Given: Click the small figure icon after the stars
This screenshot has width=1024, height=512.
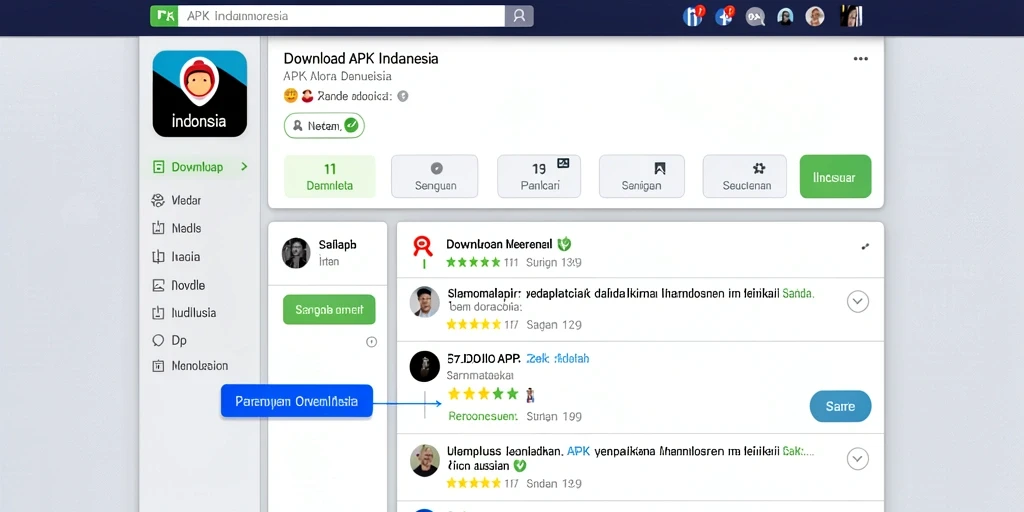Looking at the screenshot, I should coord(530,394).
